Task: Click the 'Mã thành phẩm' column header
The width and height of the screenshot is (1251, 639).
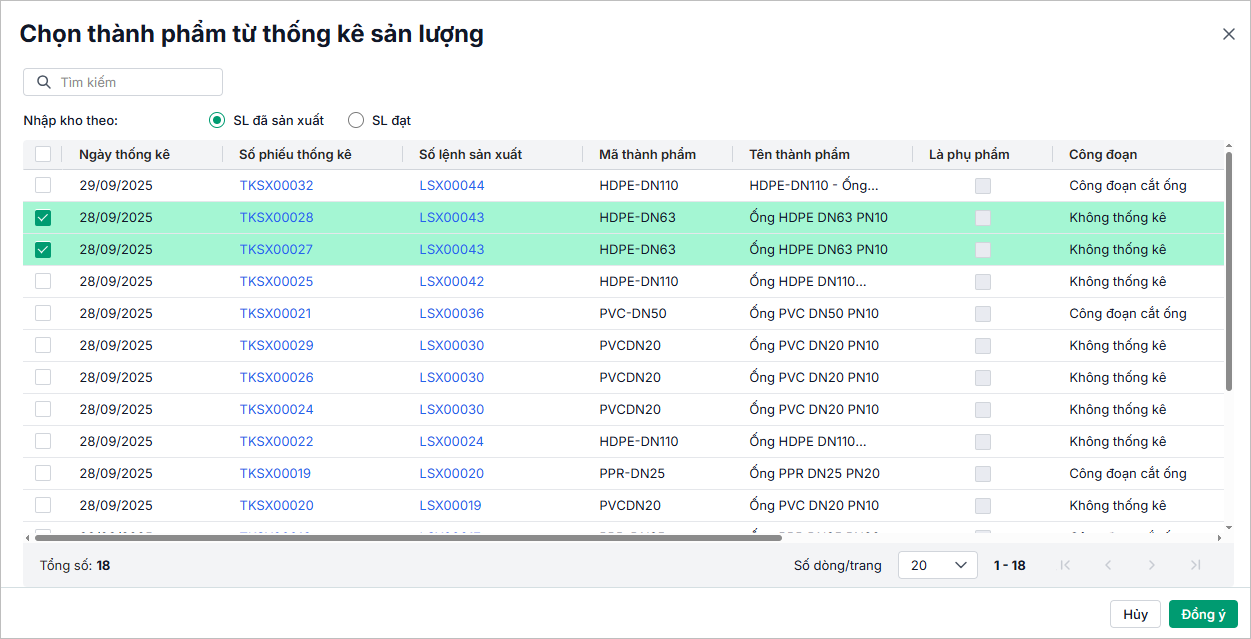Action: (x=647, y=154)
